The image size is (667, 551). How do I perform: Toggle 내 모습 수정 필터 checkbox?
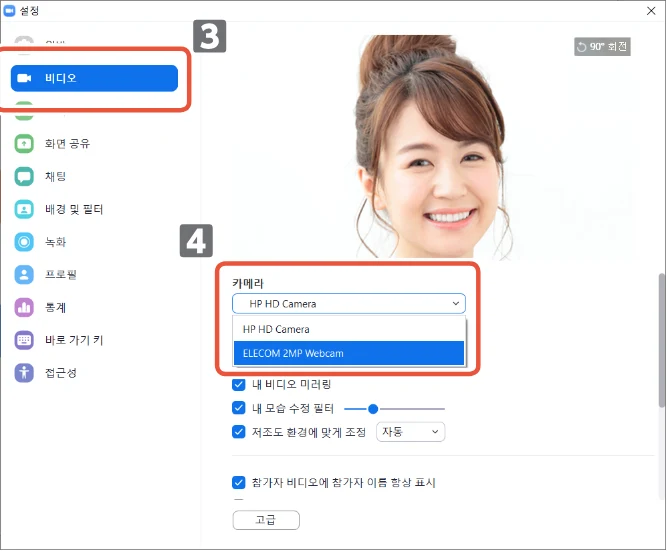tap(239, 408)
